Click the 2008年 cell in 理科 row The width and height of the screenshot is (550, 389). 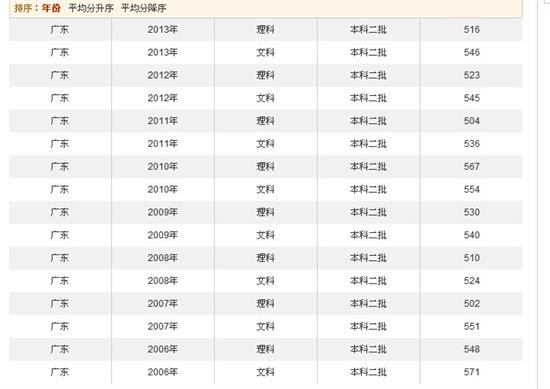click(163, 258)
